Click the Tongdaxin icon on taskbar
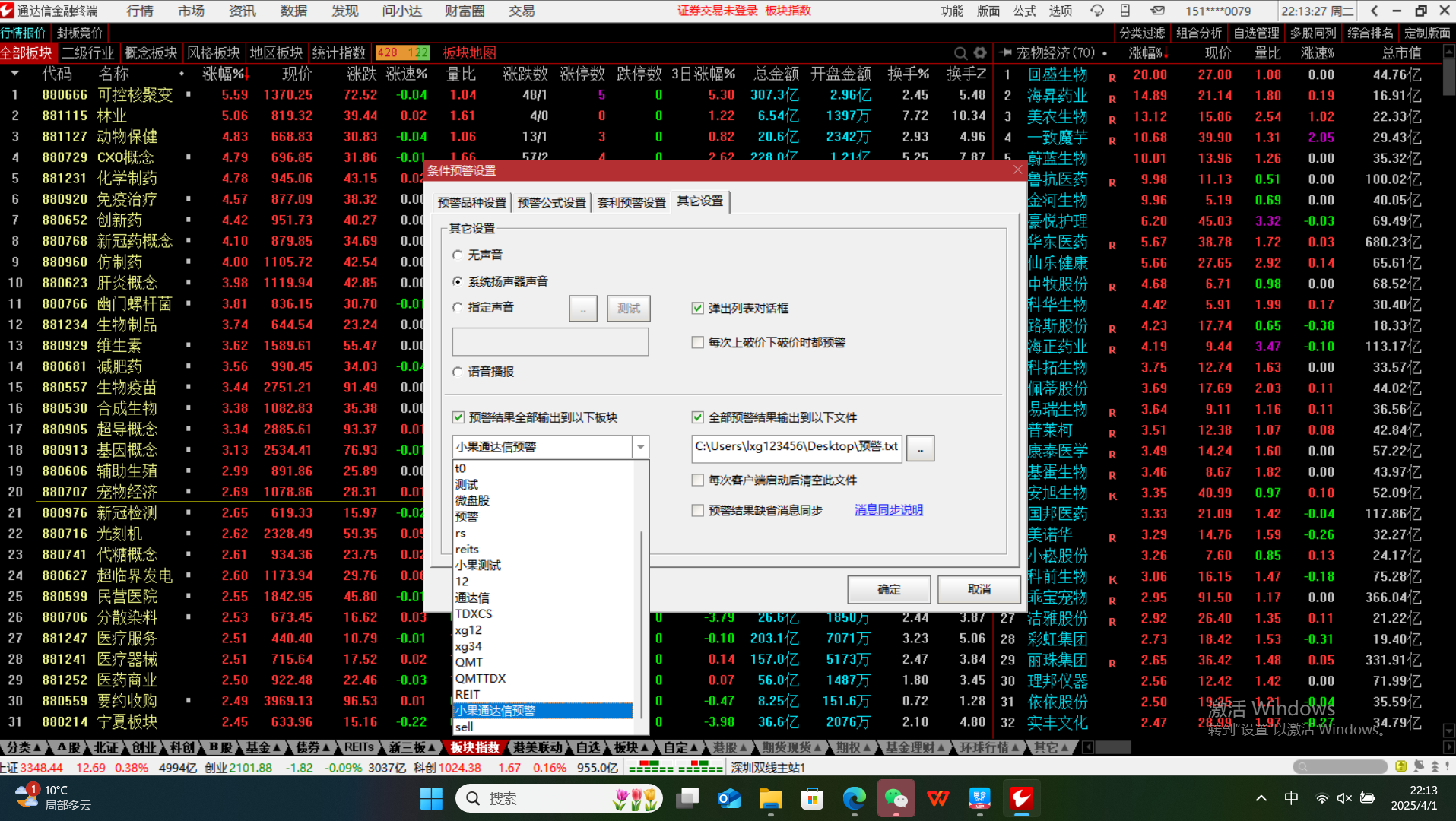 pyautogui.click(x=1021, y=798)
